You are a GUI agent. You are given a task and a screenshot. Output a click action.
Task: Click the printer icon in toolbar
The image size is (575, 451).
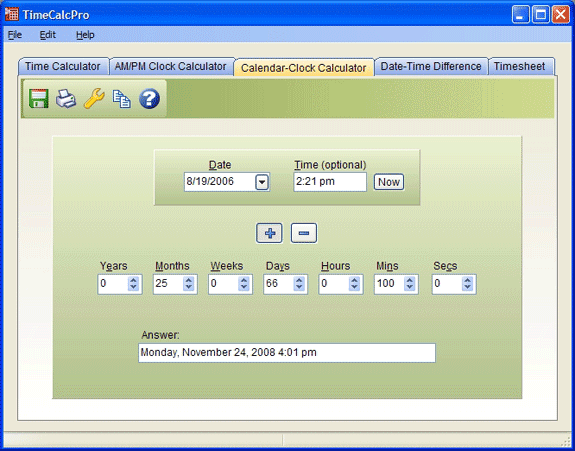66,99
